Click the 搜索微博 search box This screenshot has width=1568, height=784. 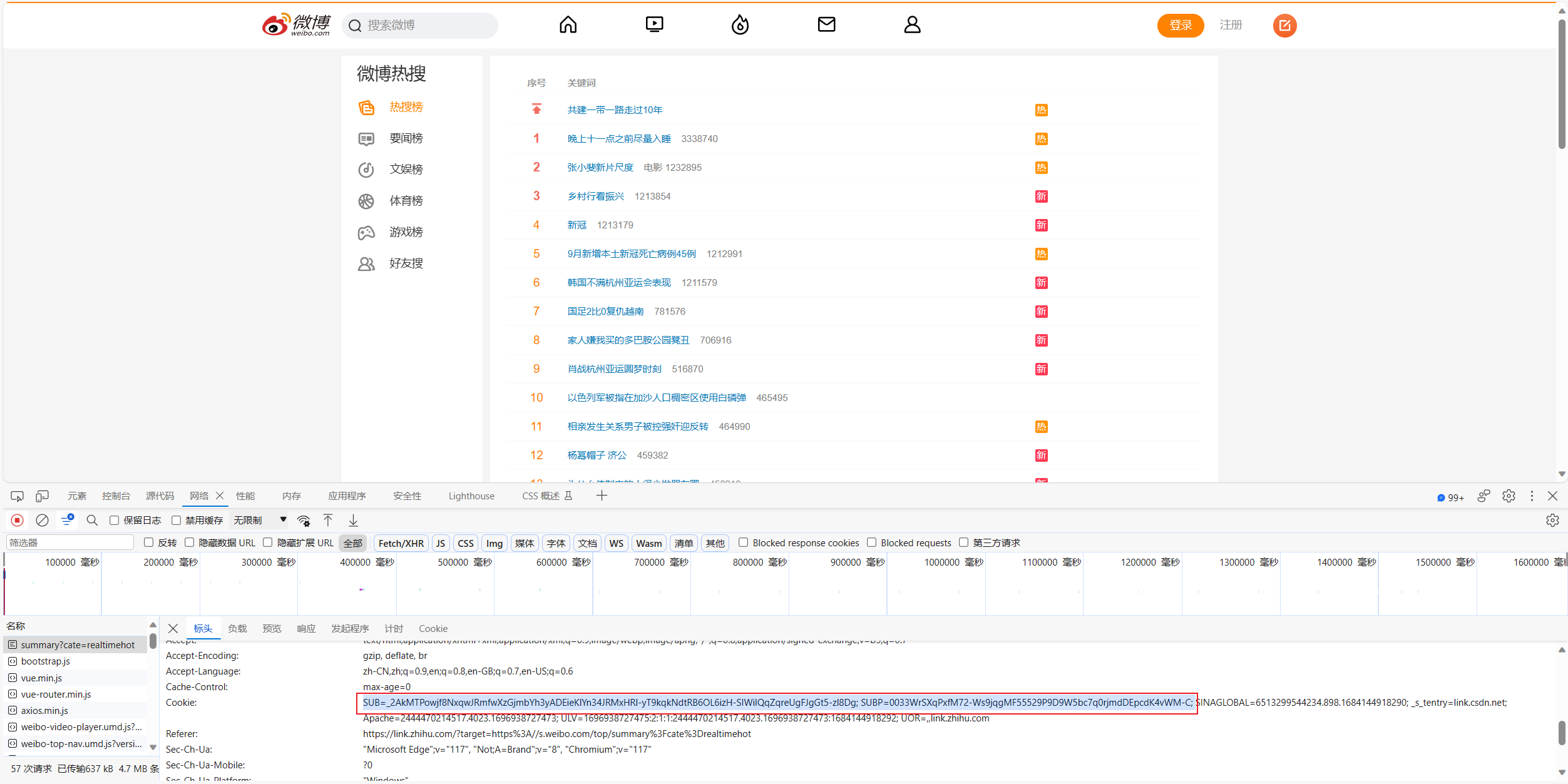point(420,26)
